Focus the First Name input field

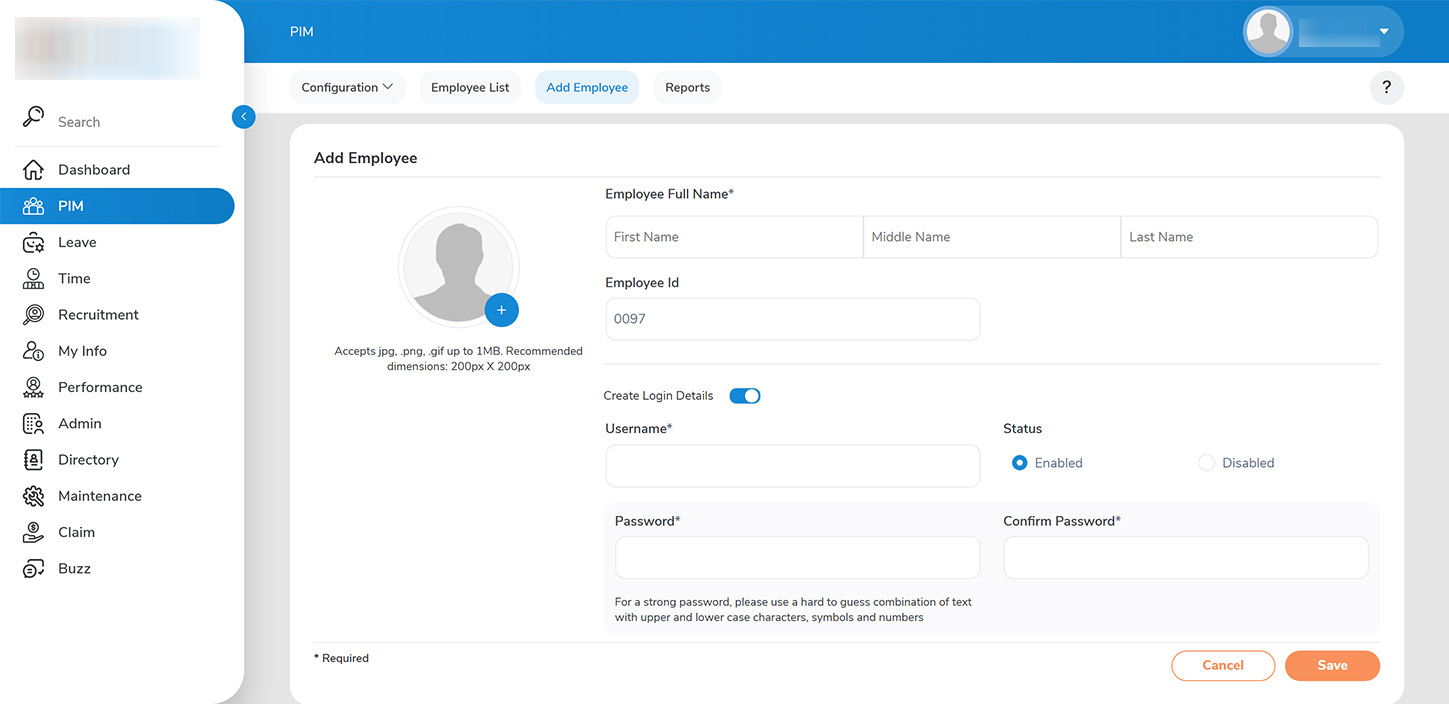click(733, 237)
